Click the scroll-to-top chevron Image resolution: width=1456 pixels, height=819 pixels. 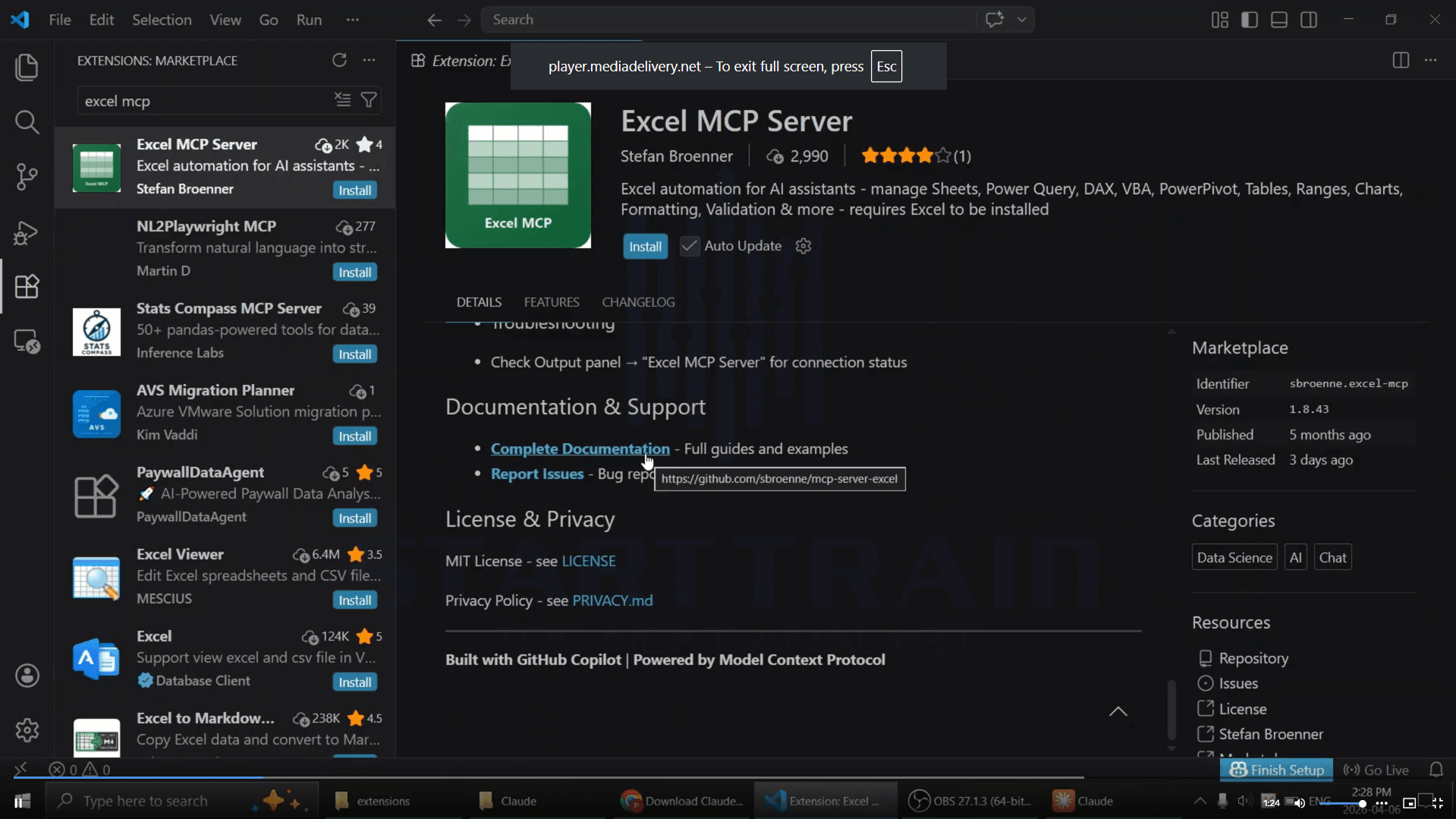[x=1118, y=711]
